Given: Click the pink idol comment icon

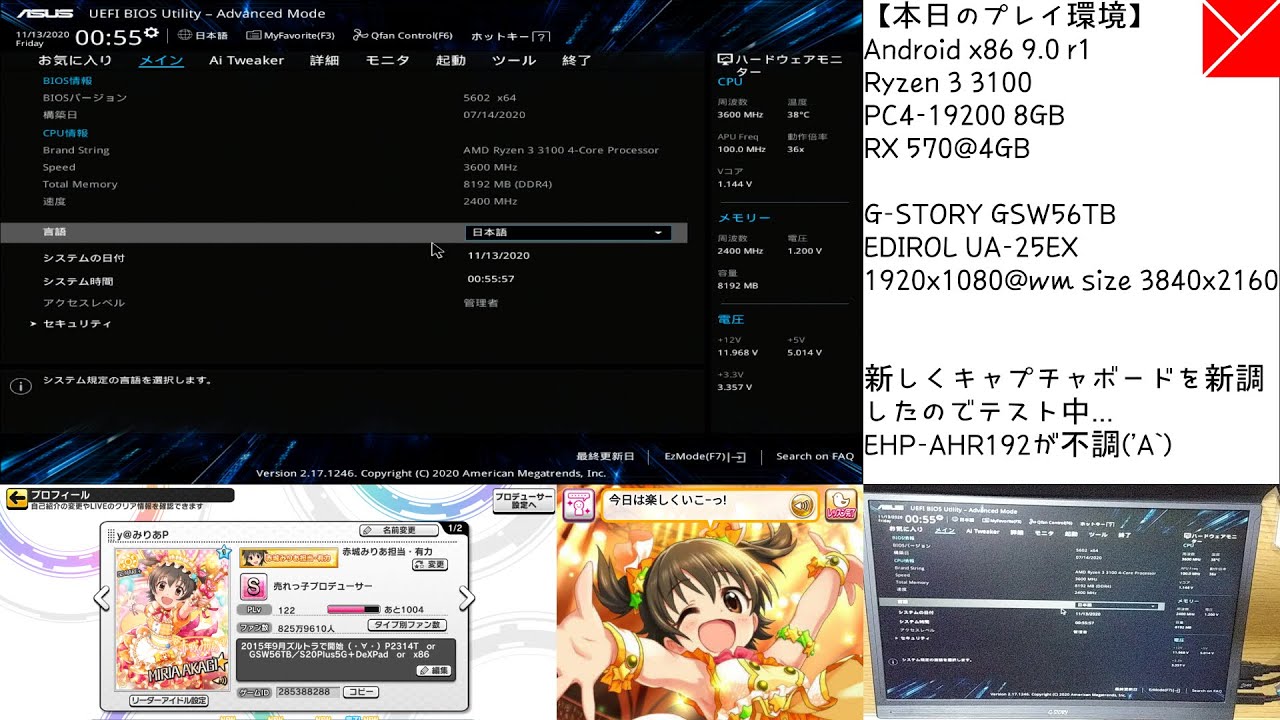Looking at the screenshot, I should [x=577, y=506].
